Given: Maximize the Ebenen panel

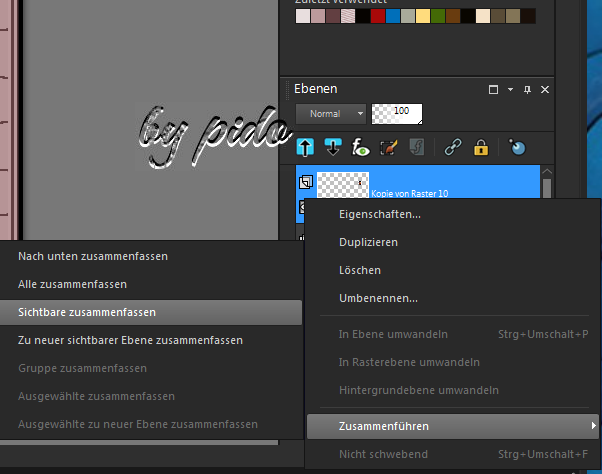Looking at the screenshot, I should tap(493, 90).
